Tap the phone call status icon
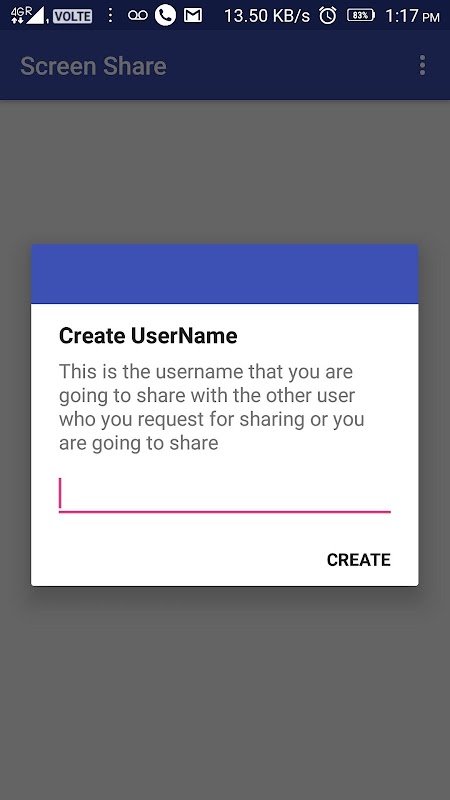450x800 pixels. tap(165, 15)
